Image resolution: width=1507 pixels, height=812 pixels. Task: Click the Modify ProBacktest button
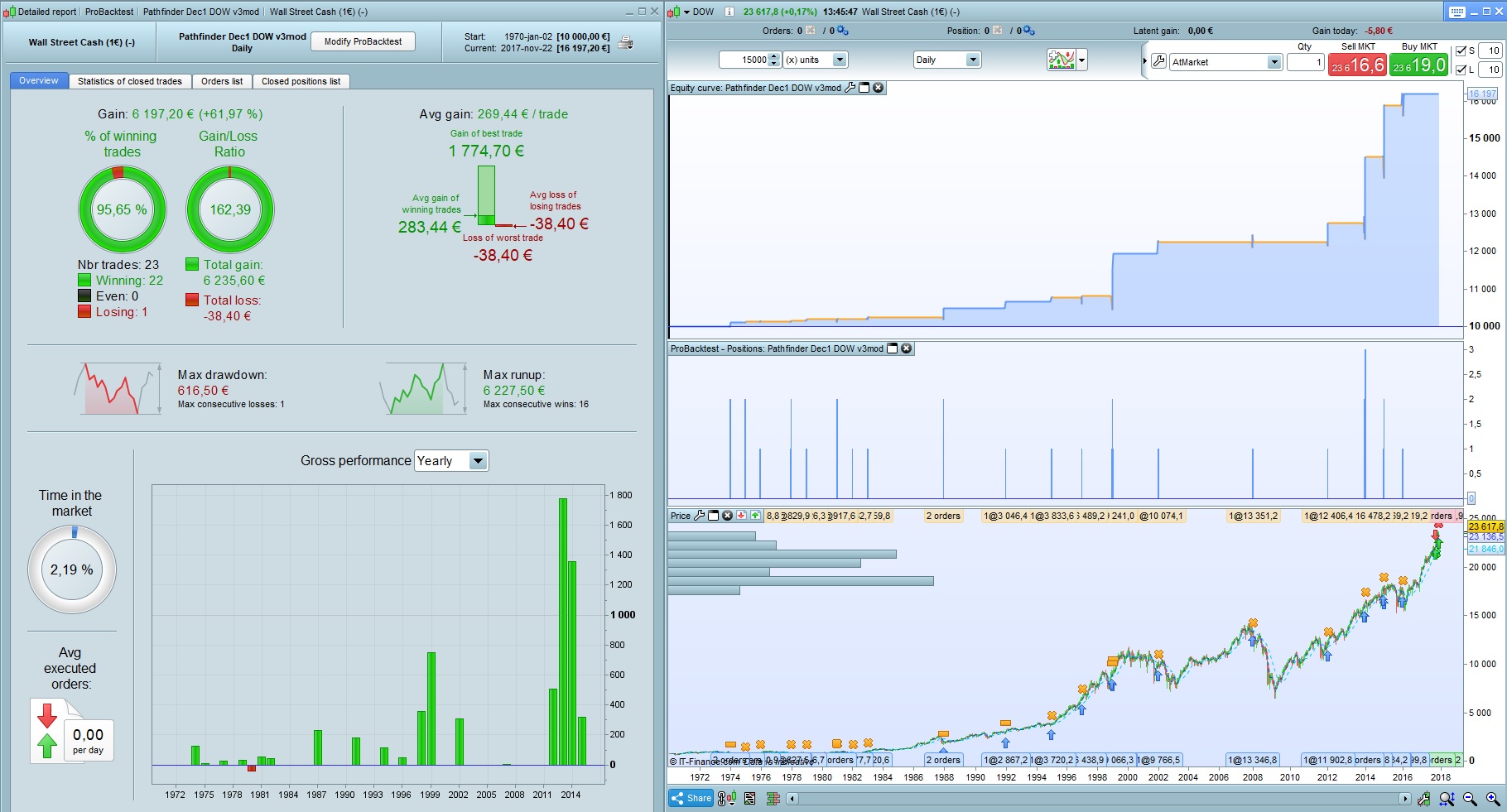[x=363, y=41]
